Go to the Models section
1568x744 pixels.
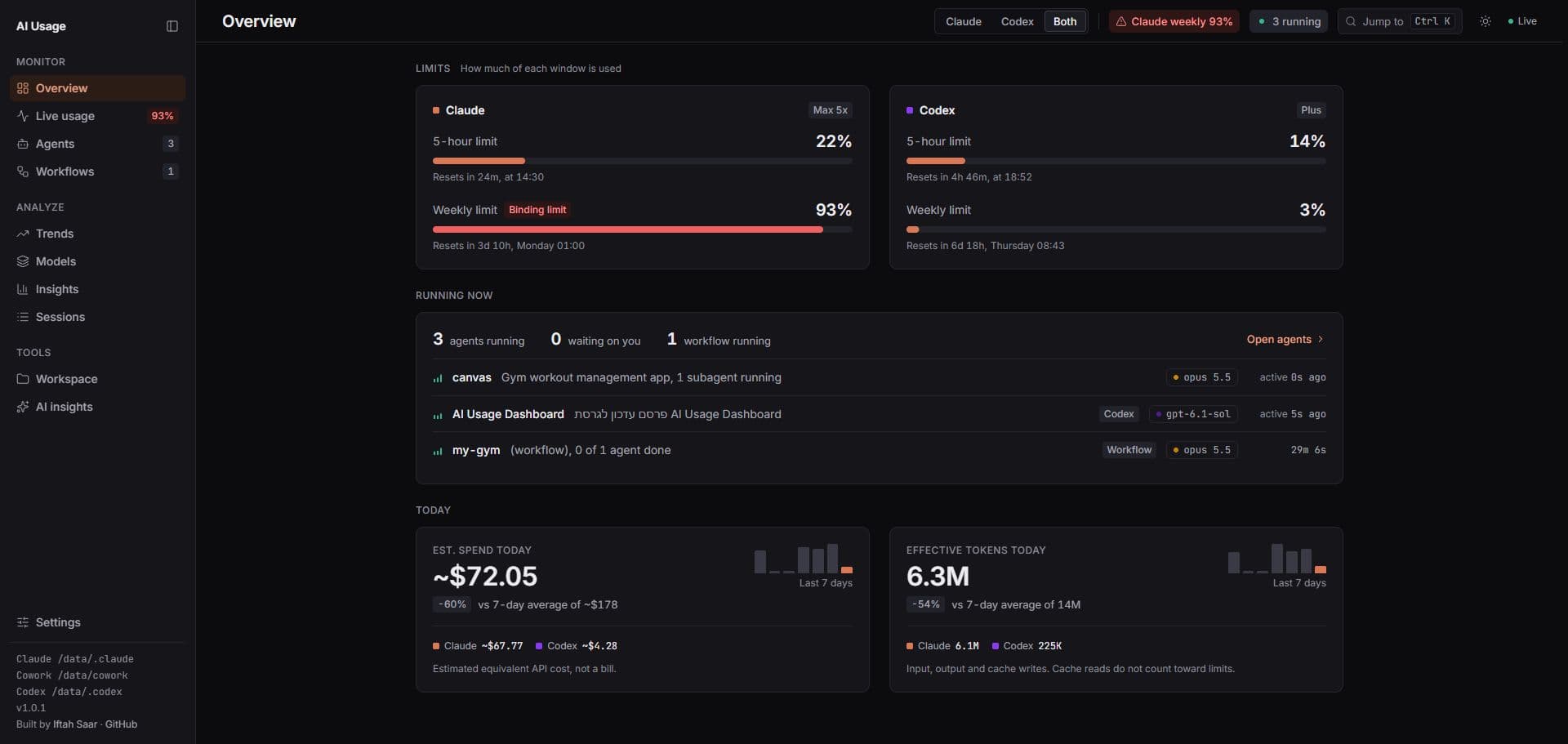point(98,261)
